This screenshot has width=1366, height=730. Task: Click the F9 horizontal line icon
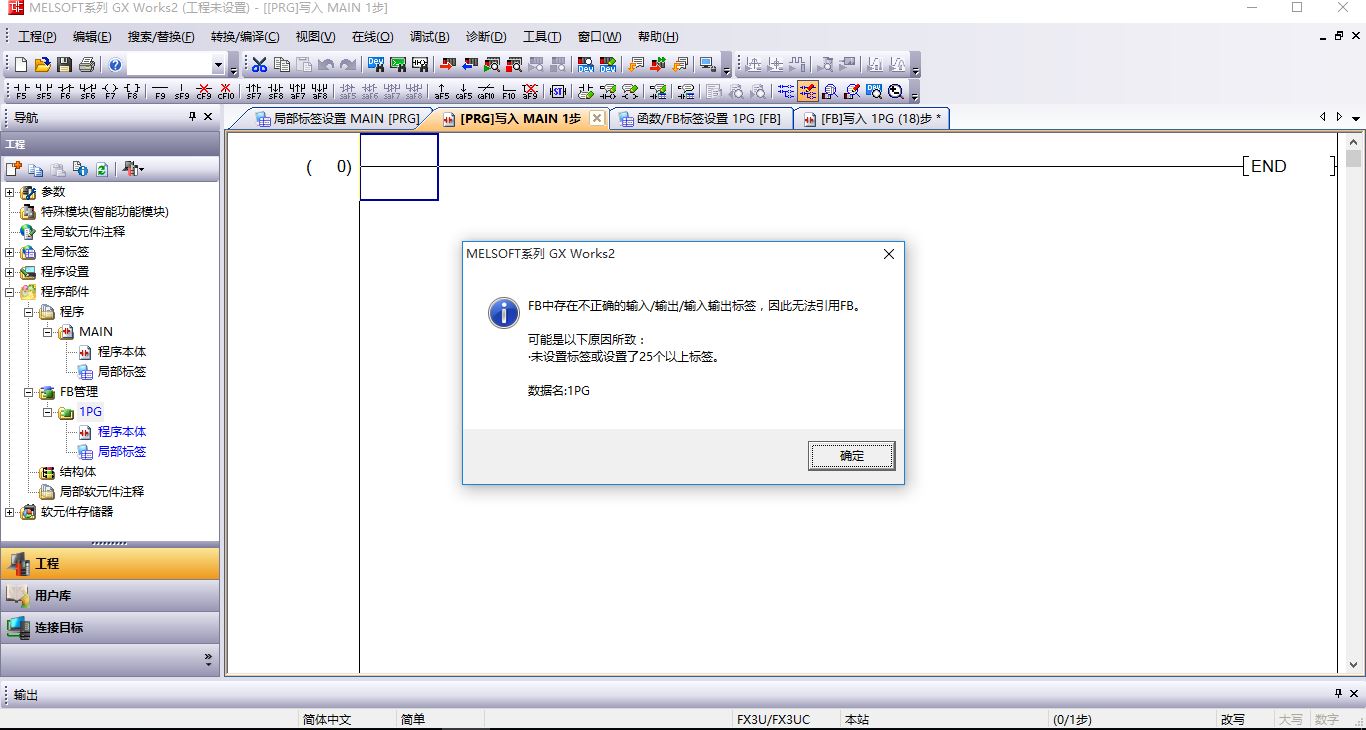159,92
